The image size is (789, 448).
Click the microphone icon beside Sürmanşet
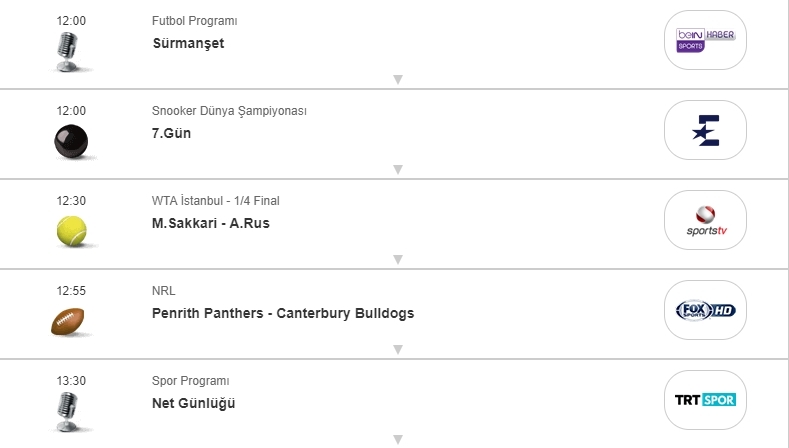(69, 51)
